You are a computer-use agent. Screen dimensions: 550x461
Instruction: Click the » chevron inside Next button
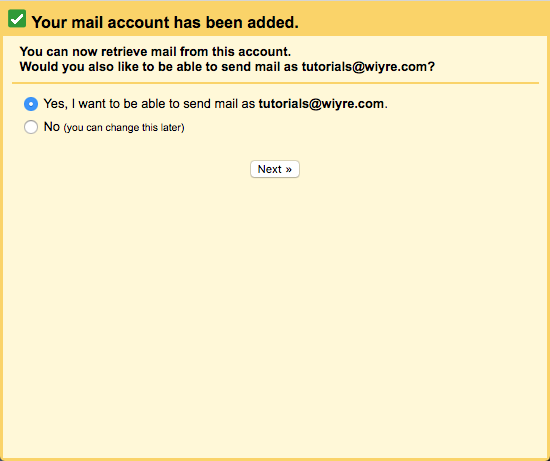[x=288, y=169]
